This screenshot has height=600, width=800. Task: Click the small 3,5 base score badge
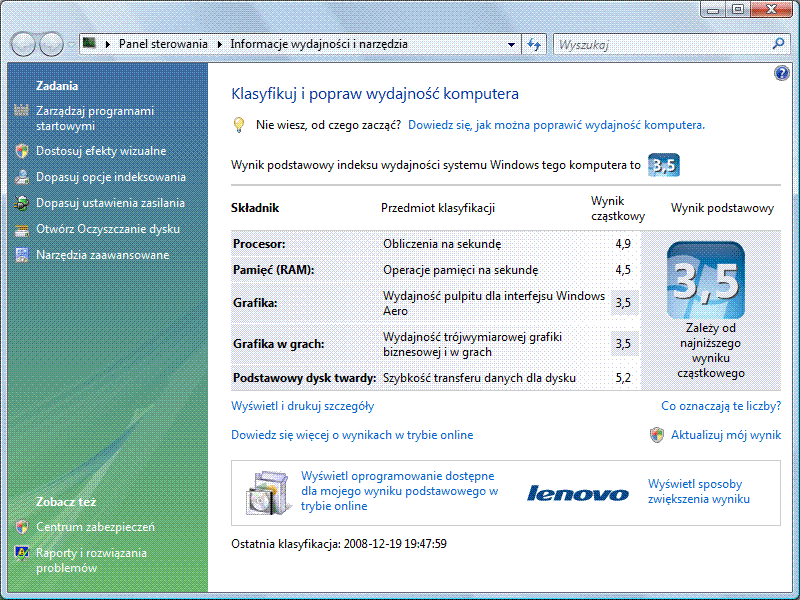664,165
